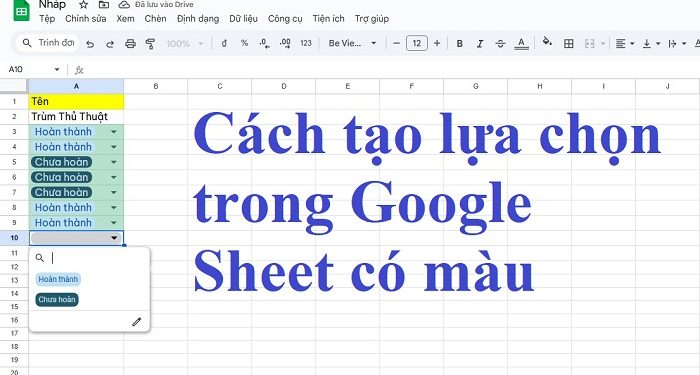700x375 pixels.
Task: Format as currency (đ)
Action: pos(224,43)
